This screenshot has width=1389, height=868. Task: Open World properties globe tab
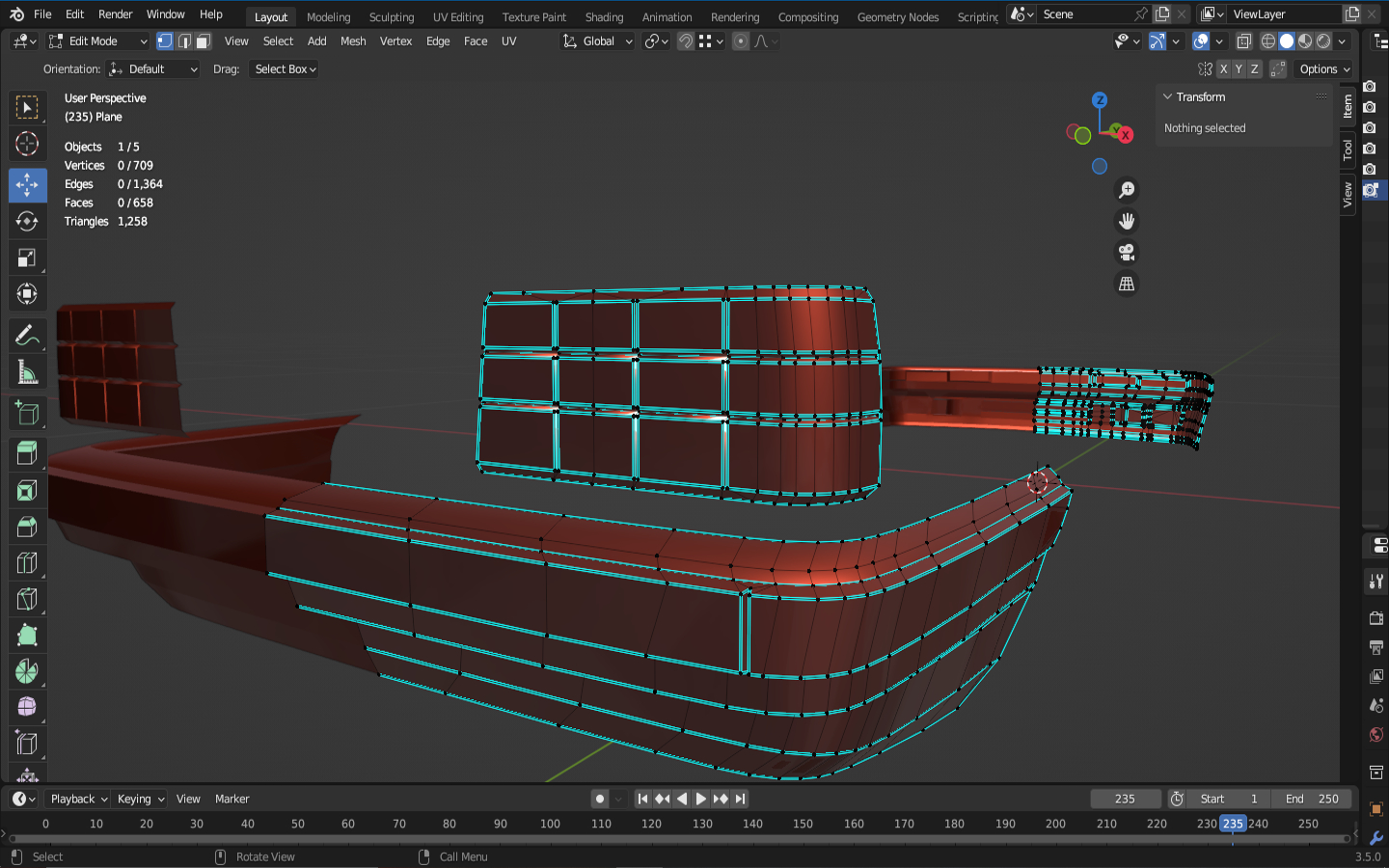(1376, 735)
